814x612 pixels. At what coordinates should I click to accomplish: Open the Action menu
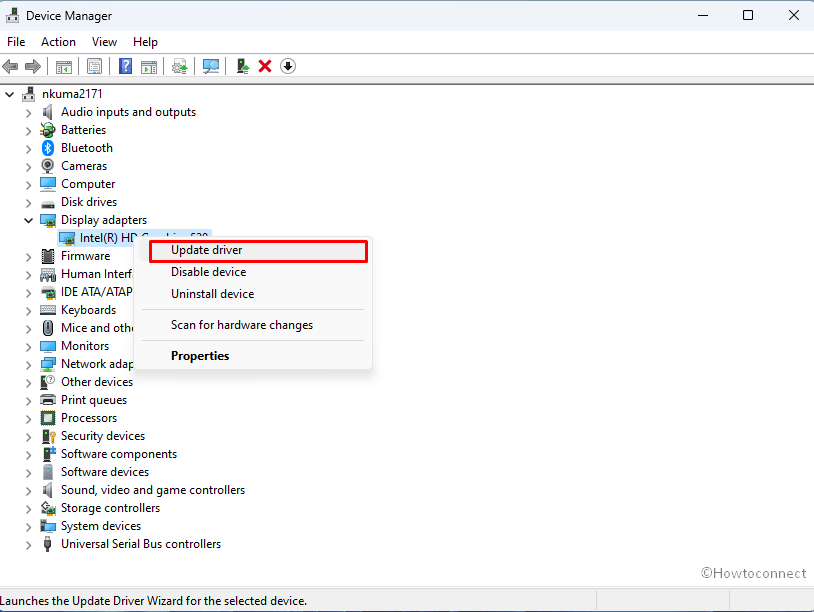pos(59,42)
